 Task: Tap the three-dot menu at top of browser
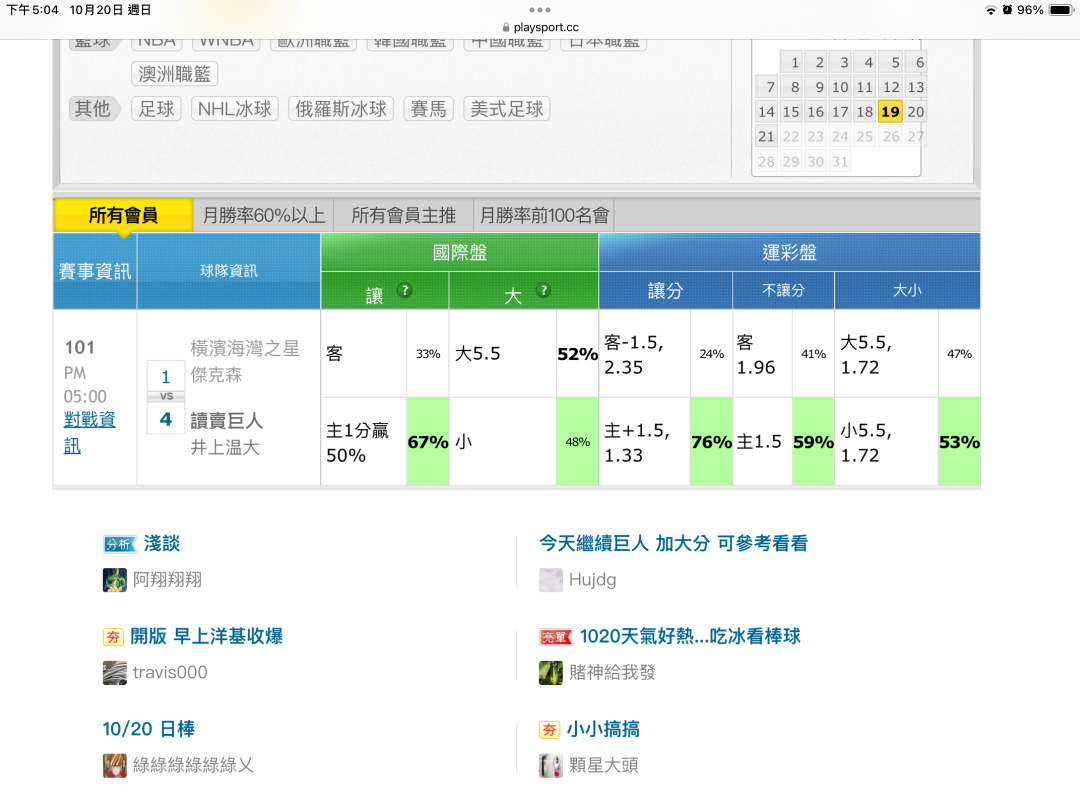point(539,10)
